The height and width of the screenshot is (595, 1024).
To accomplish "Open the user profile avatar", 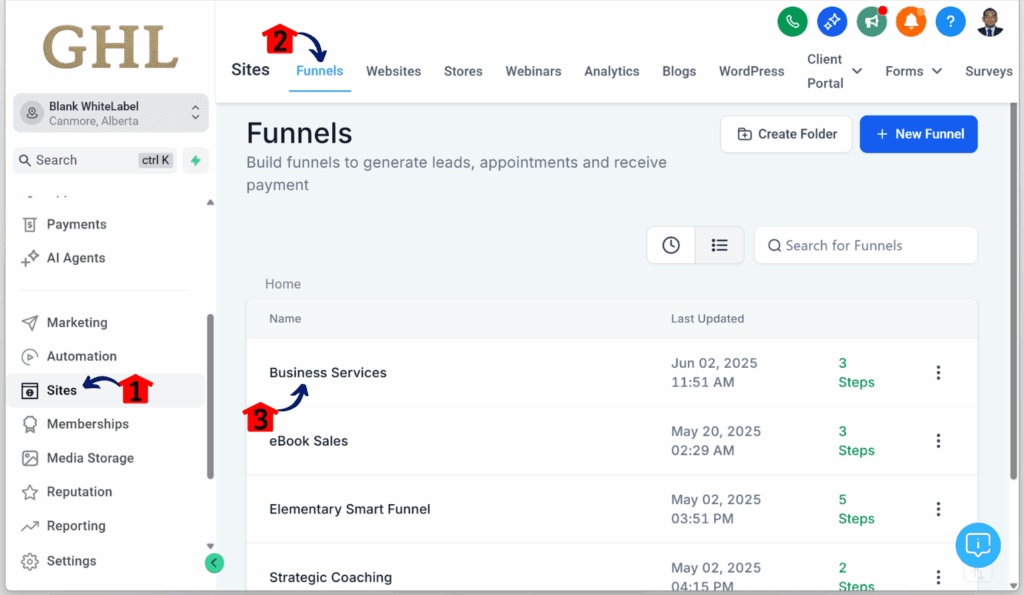I will tap(990, 22).
